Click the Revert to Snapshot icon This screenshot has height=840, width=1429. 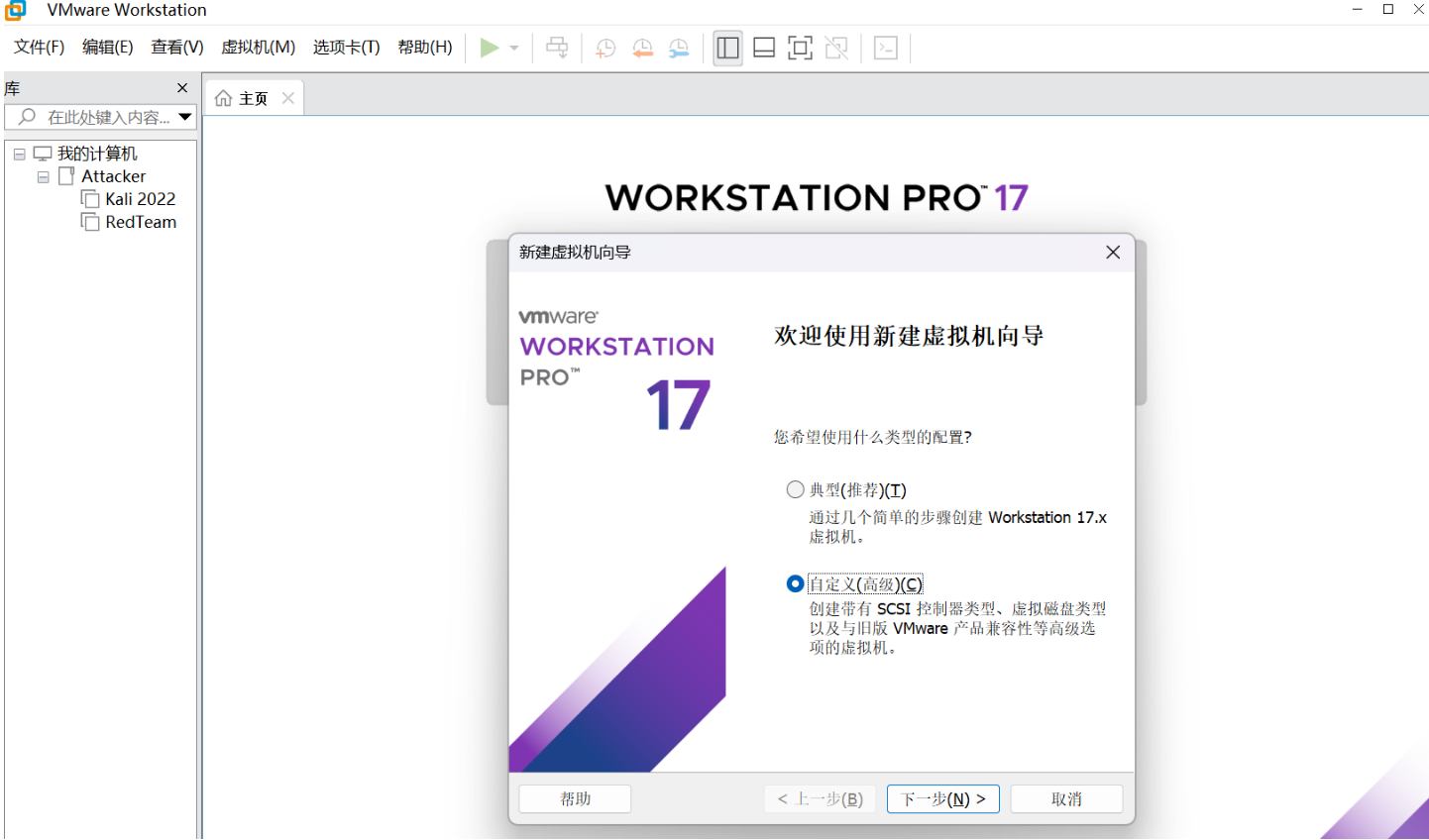point(642,48)
